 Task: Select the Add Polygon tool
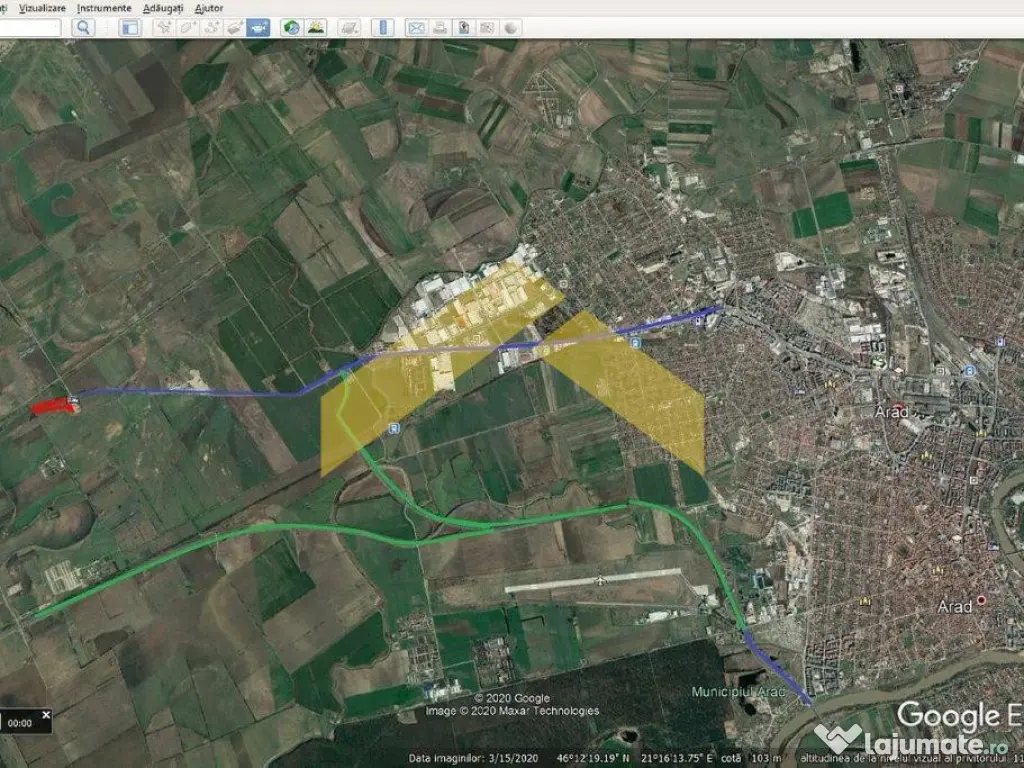click(x=187, y=28)
